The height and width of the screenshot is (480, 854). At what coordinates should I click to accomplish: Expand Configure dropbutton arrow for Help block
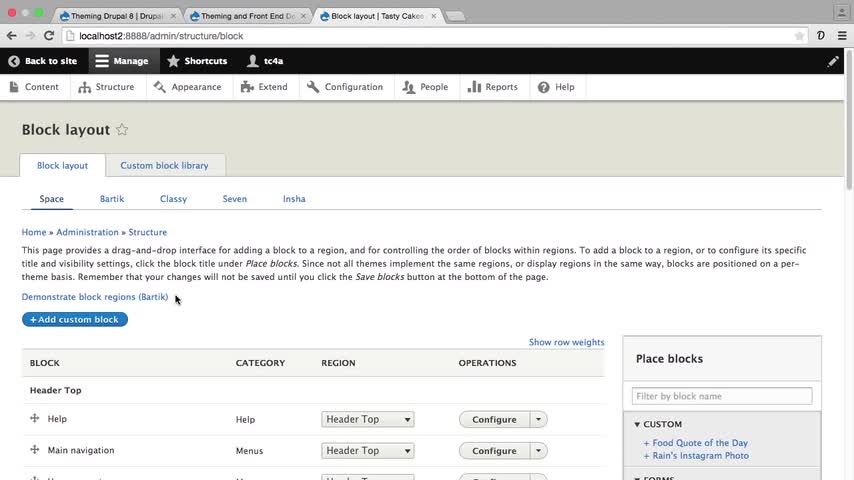pyautogui.click(x=539, y=420)
